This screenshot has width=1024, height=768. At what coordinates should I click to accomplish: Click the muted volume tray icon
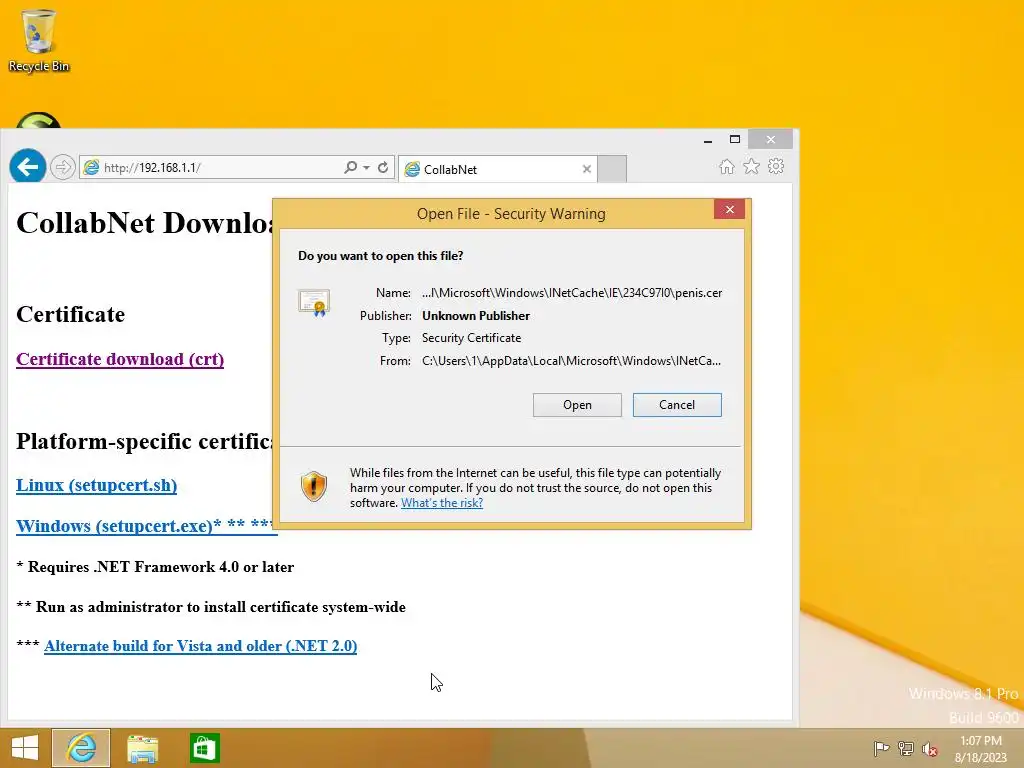tap(929, 749)
